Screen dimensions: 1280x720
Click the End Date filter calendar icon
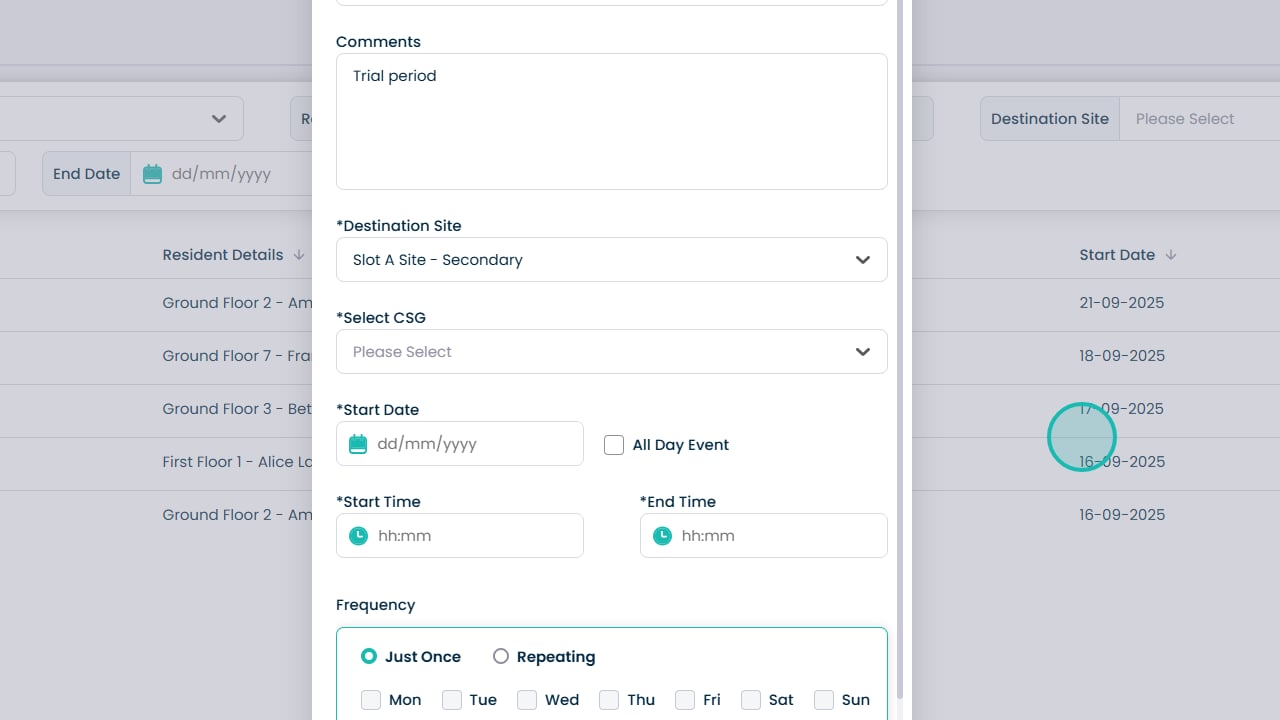(x=152, y=174)
